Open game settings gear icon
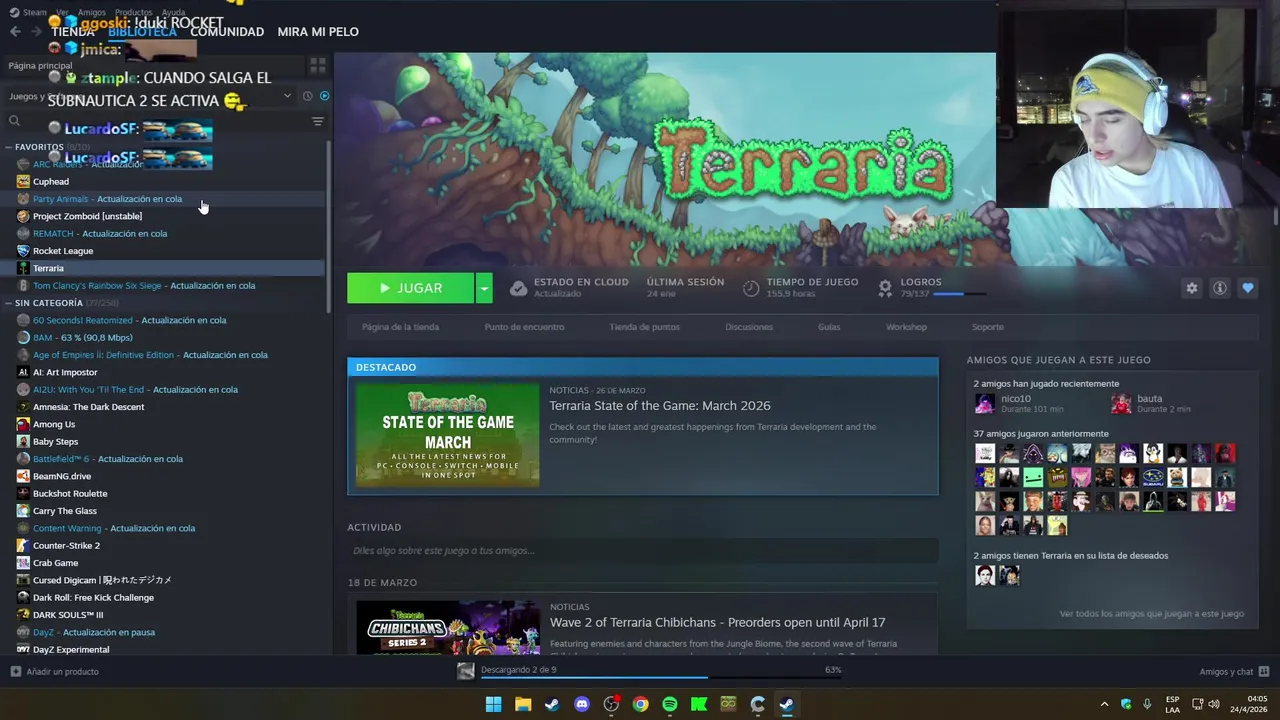This screenshot has width=1280, height=720. pyautogui.click(x=1191, y=288)
